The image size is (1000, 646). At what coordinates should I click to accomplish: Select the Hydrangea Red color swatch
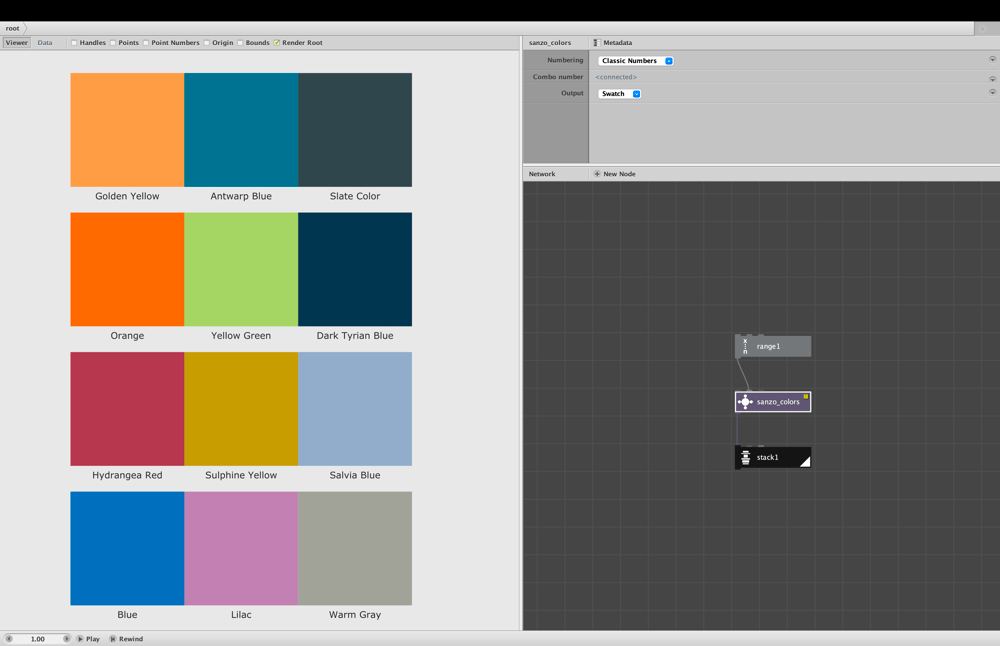pos(128,409)
